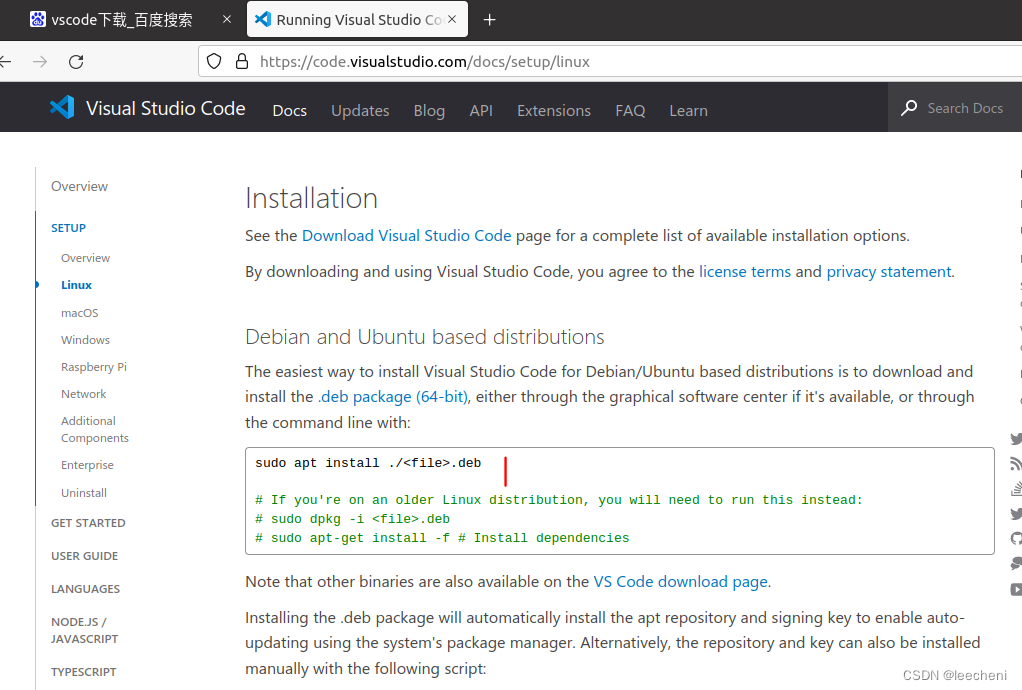The width and height of the screenshot is (1022, 690).
Task: Expand the GET STARTED section
Action: (88, 522)
